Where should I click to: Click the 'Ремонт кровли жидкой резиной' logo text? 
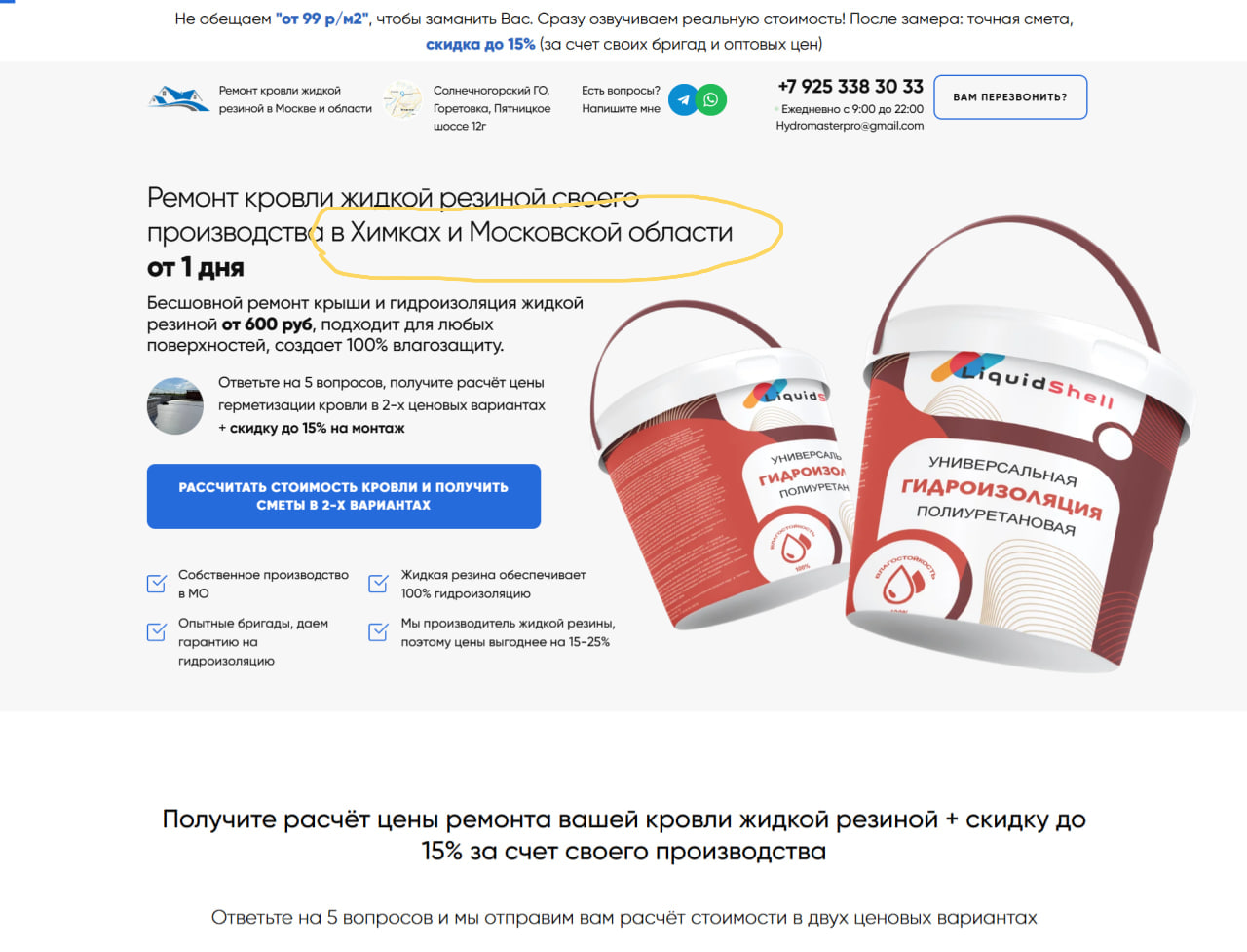coord(295,99)
